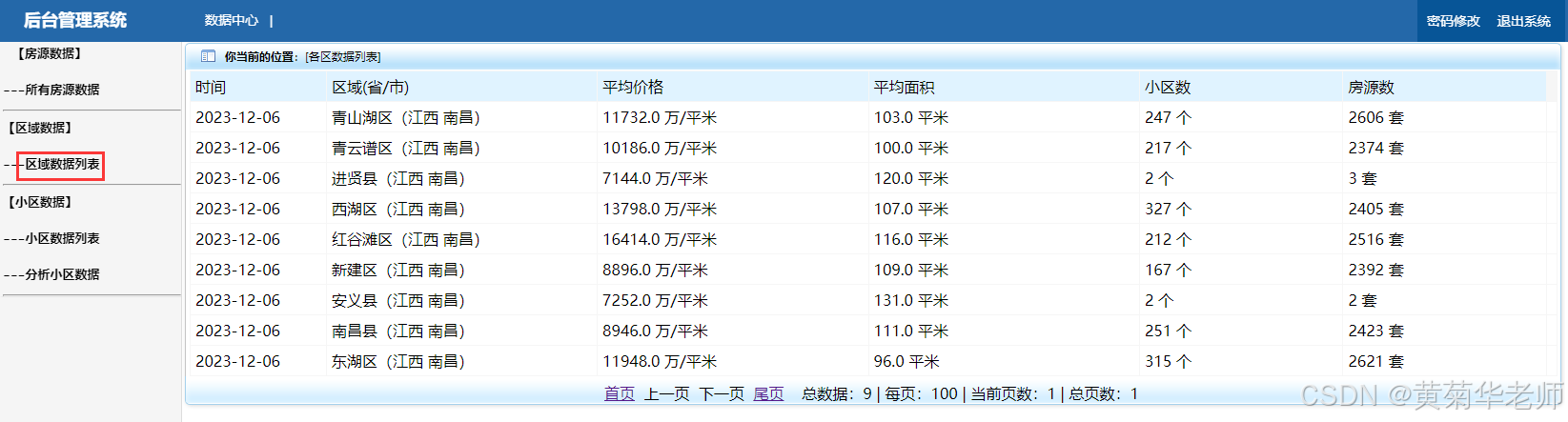Click price 16414.0 万/平米
The width and height of the screenshot is (1568, 422).
click(660, 239)
